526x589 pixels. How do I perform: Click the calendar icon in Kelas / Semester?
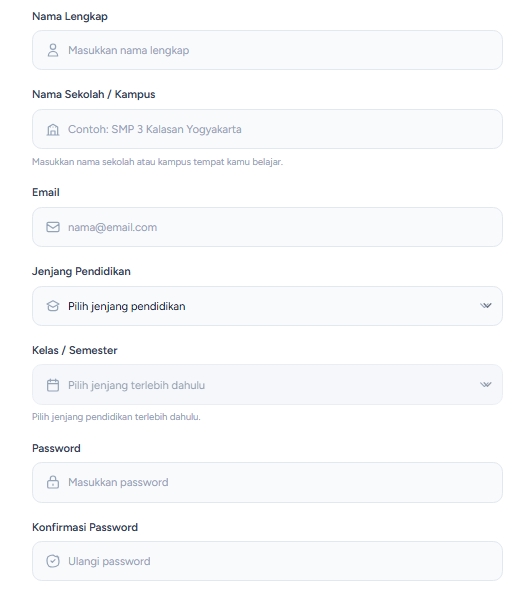(53, 385)
